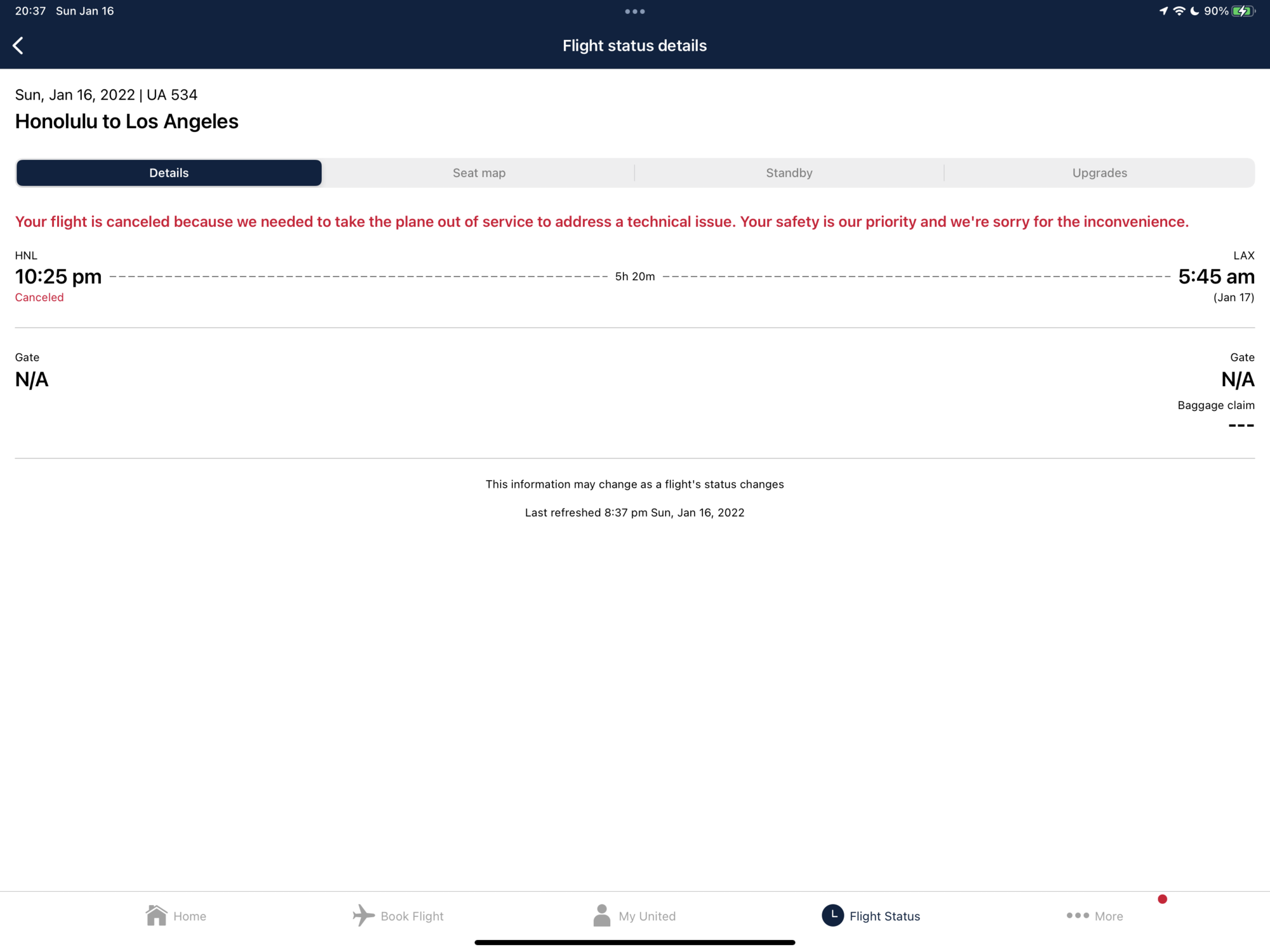This screenshot has width=1270, height=952.
Task: Tap the Flight Status clock icon
Action: pos(832,915)
